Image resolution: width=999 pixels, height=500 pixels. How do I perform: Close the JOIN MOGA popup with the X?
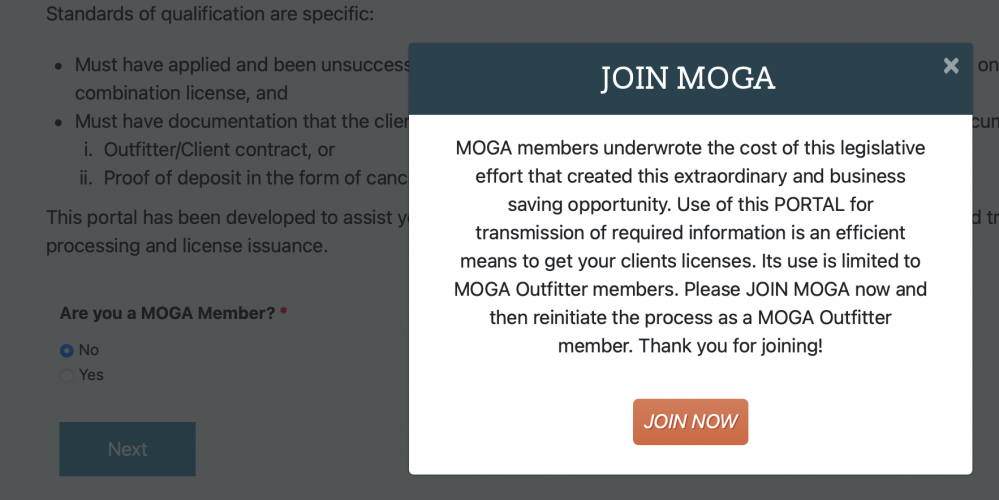951,66
